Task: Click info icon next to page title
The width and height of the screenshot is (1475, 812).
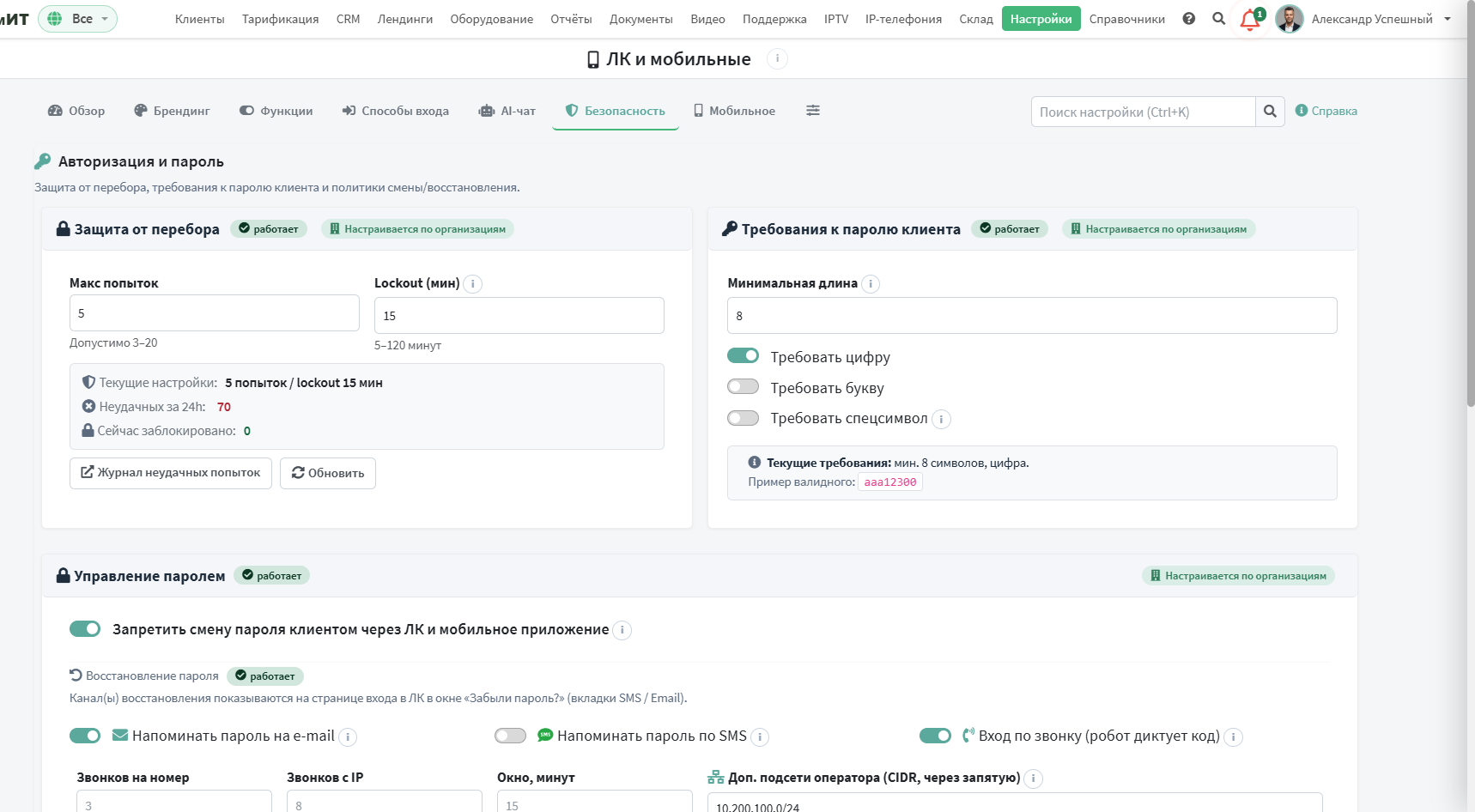Action: point(777,58)
